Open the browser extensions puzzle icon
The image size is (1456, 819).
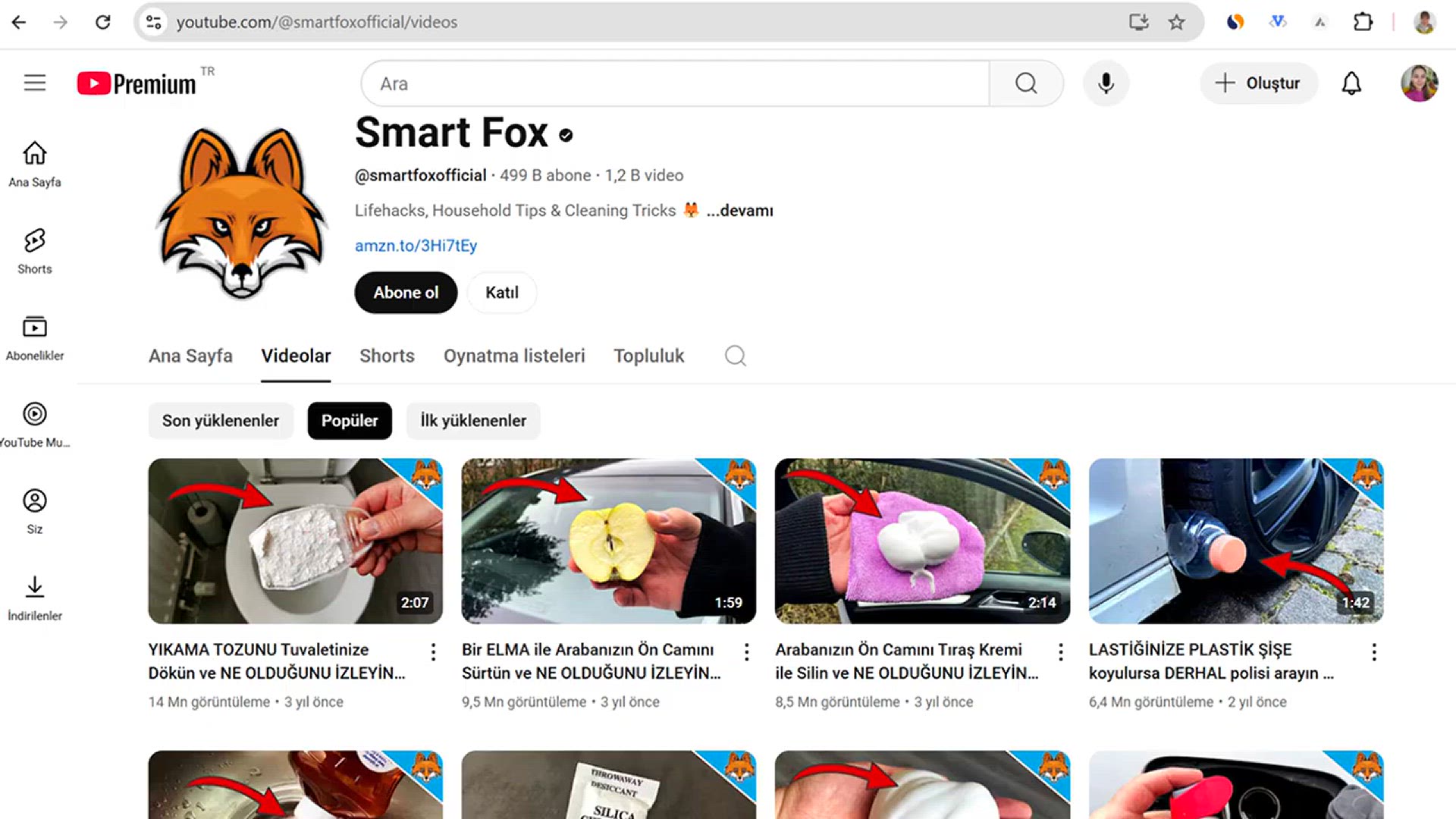[x=1363, y=22]
